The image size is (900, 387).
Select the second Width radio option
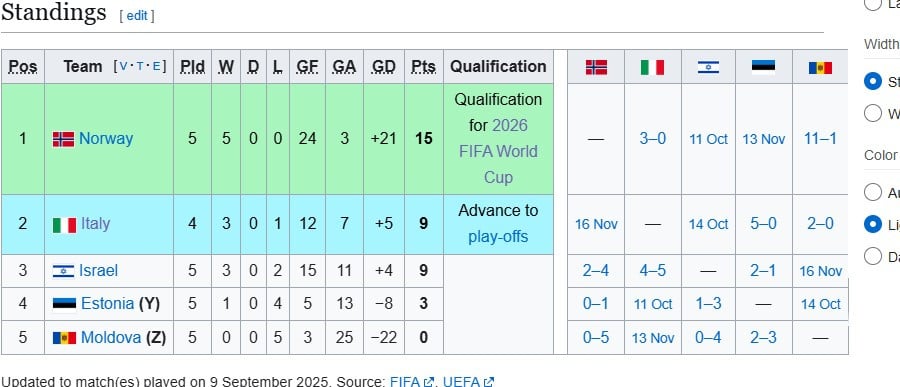click(872, 113)
